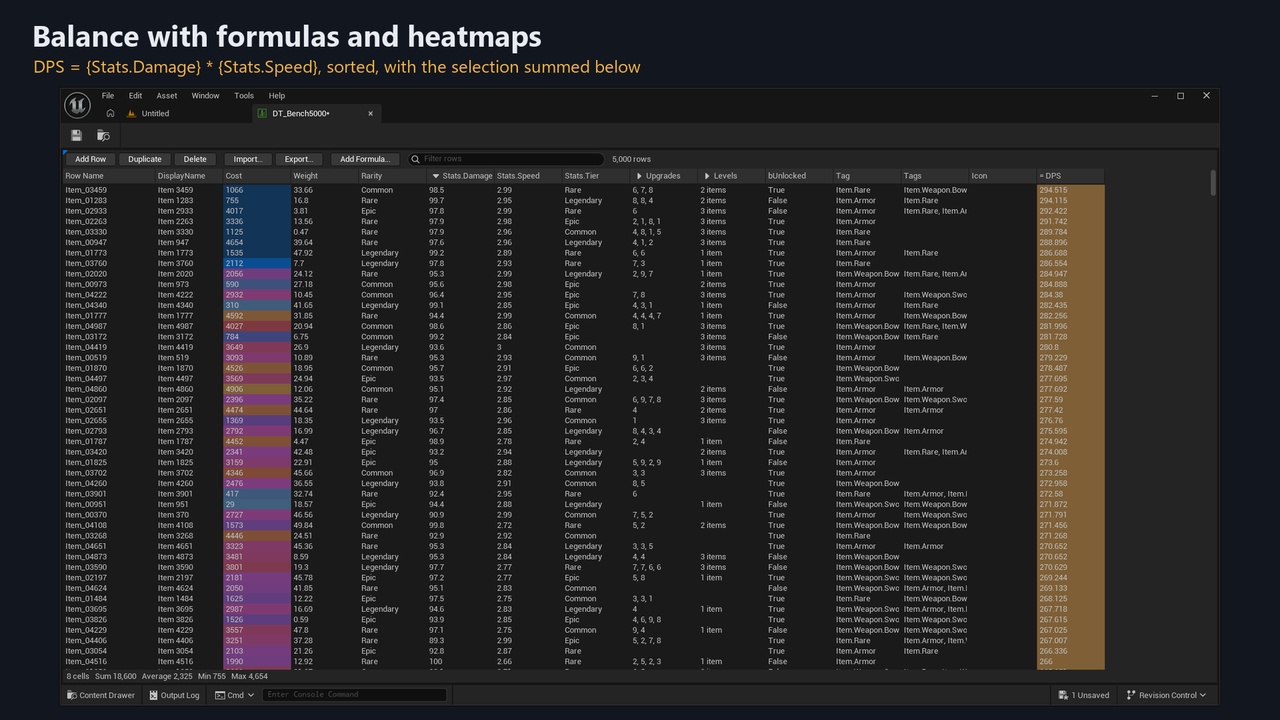Save the data table with floppy icon

click(x=76, y=135)
